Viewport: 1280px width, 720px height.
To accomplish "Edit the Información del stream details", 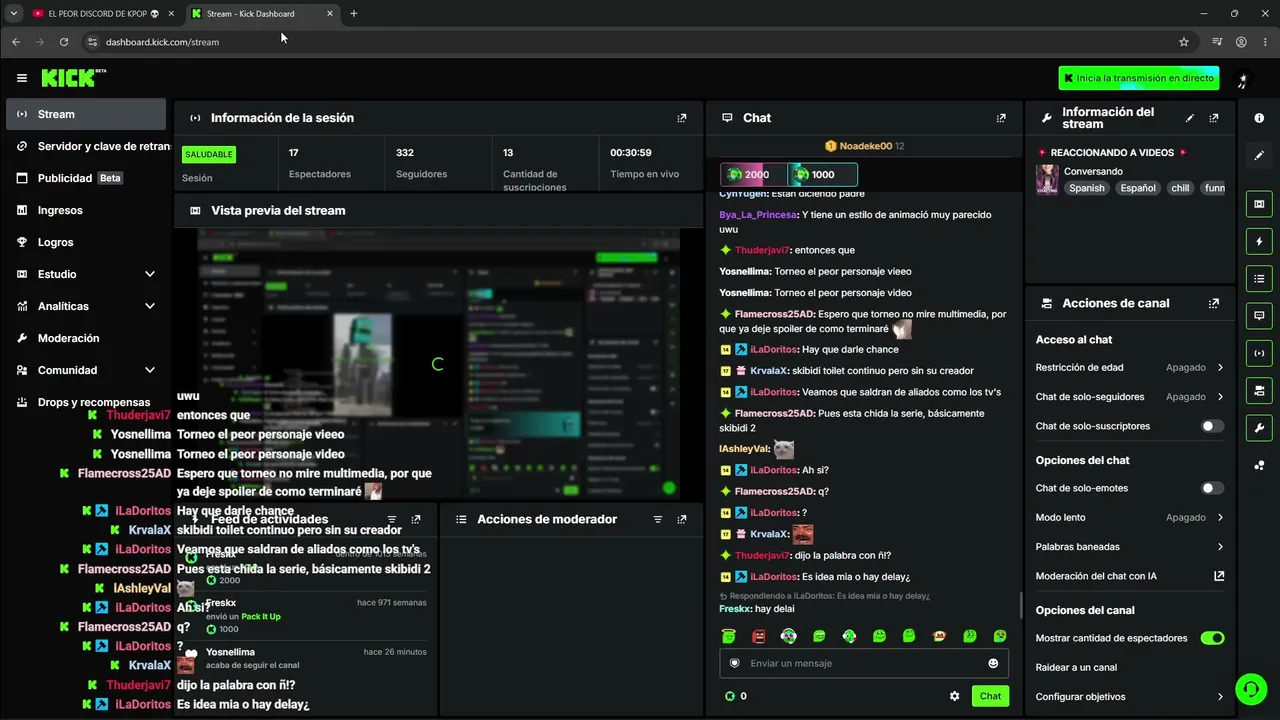I will 1190,118.
